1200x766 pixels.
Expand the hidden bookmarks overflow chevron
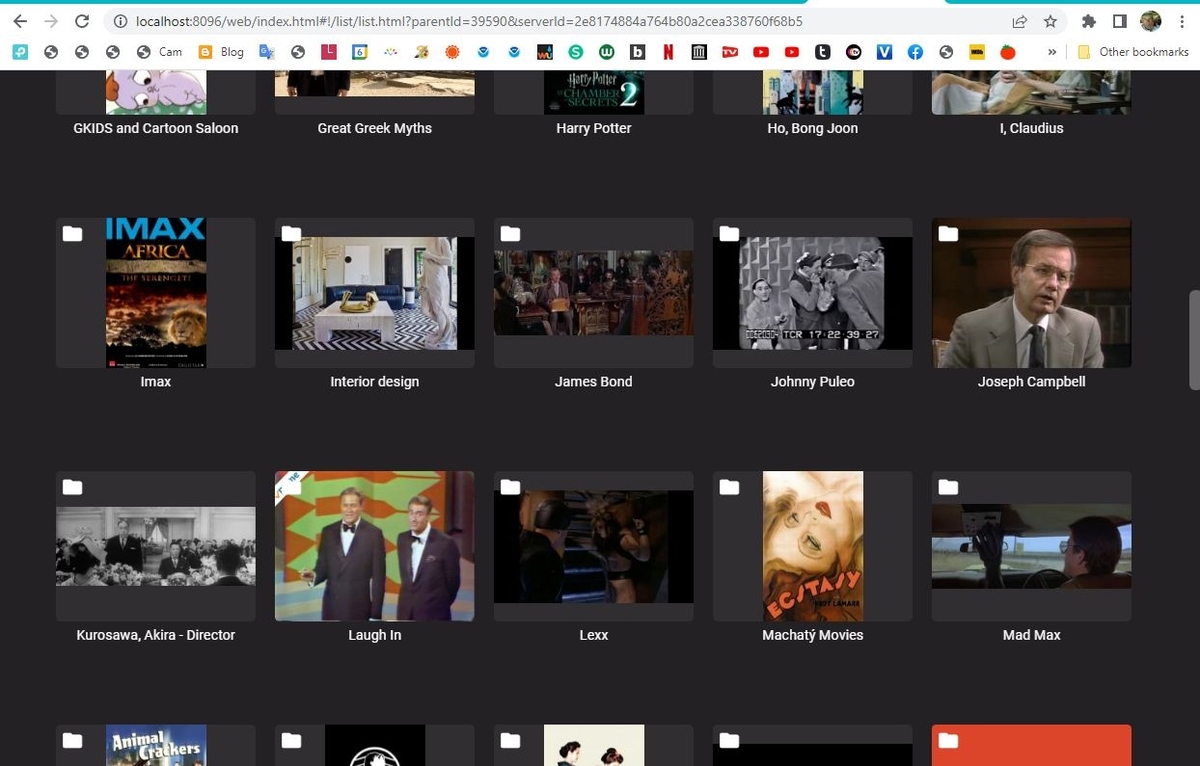(x=1051, y=52)
